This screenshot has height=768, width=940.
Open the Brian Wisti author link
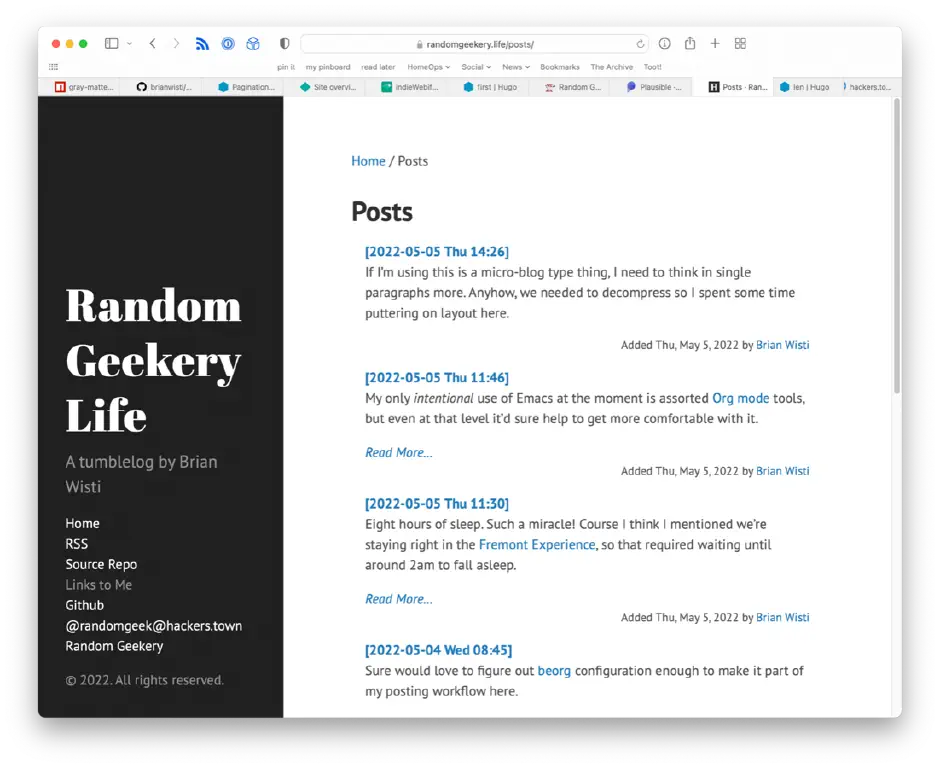[783, 344]
